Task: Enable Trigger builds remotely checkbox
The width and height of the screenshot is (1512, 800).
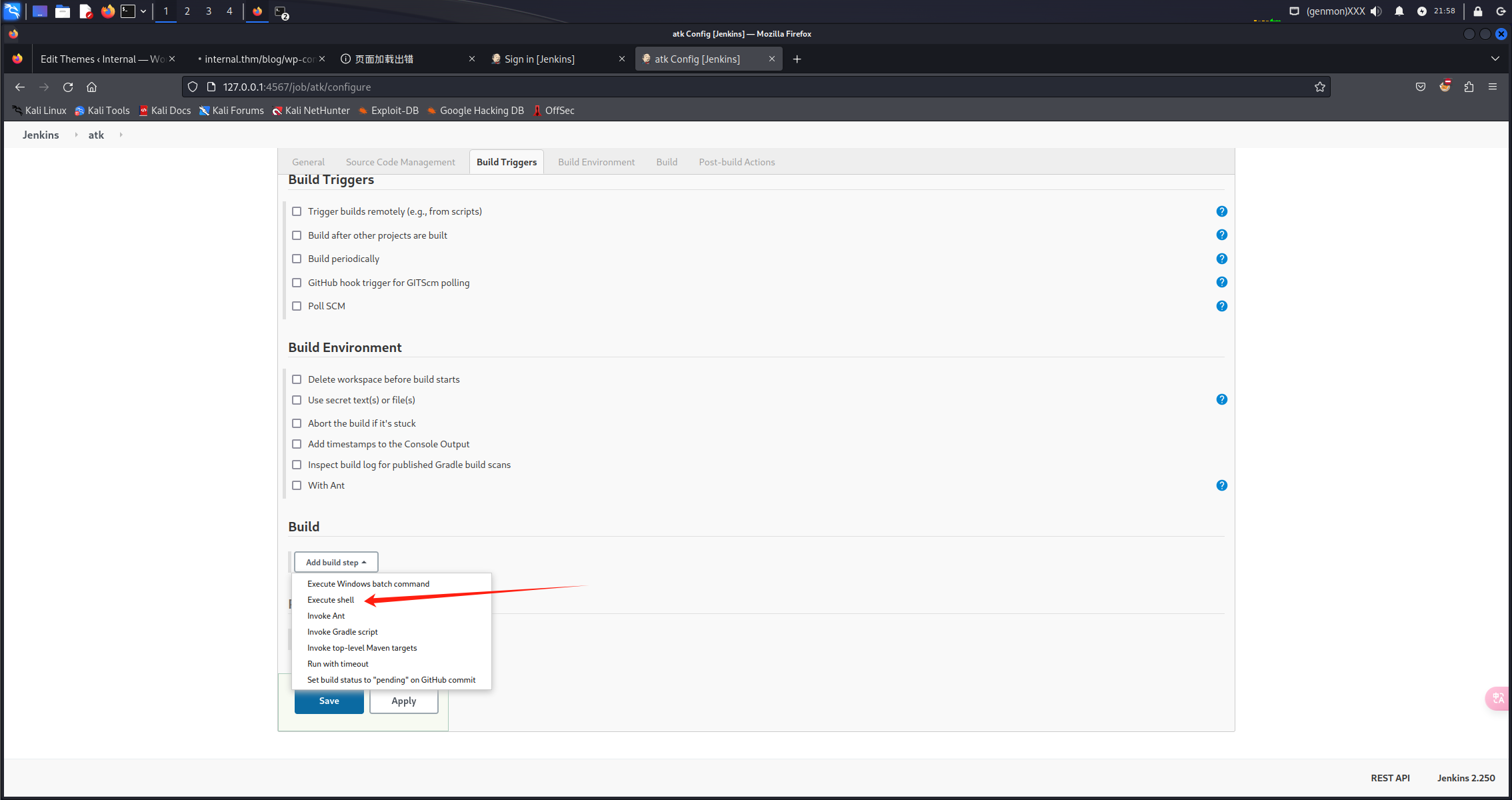Action: 297,211
